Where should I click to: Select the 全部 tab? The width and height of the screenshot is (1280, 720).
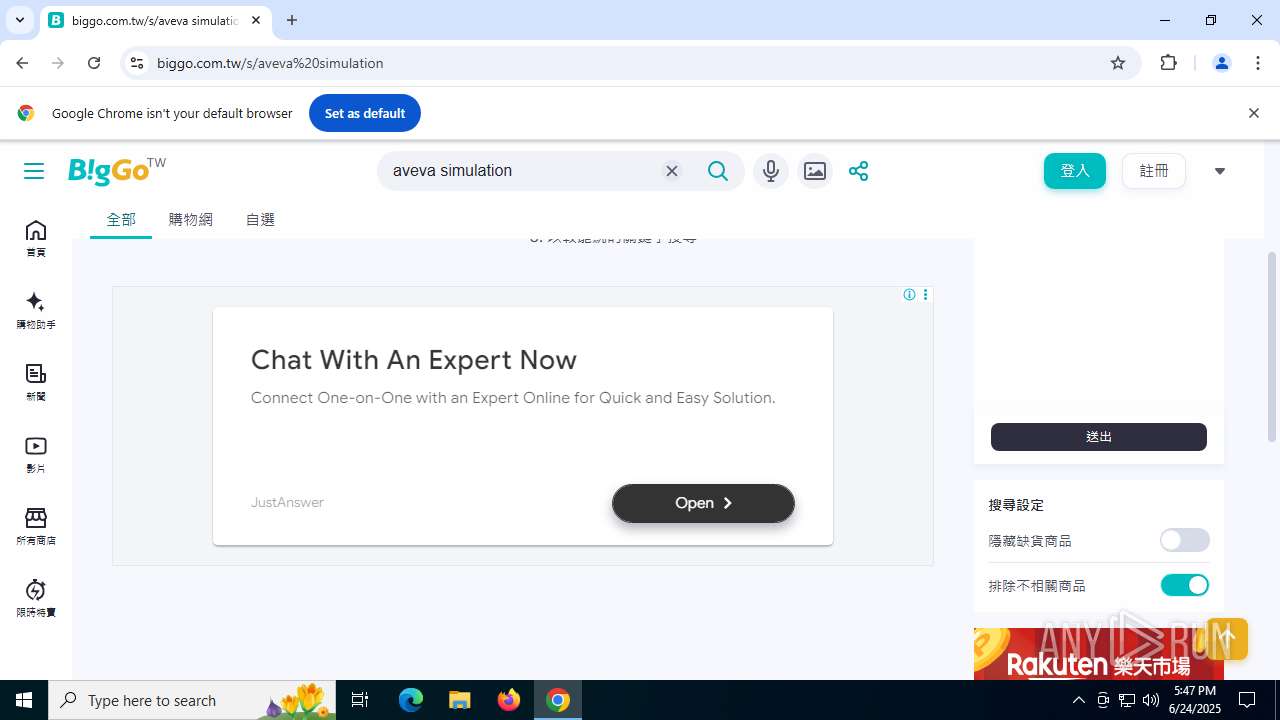tap(121, 219)
